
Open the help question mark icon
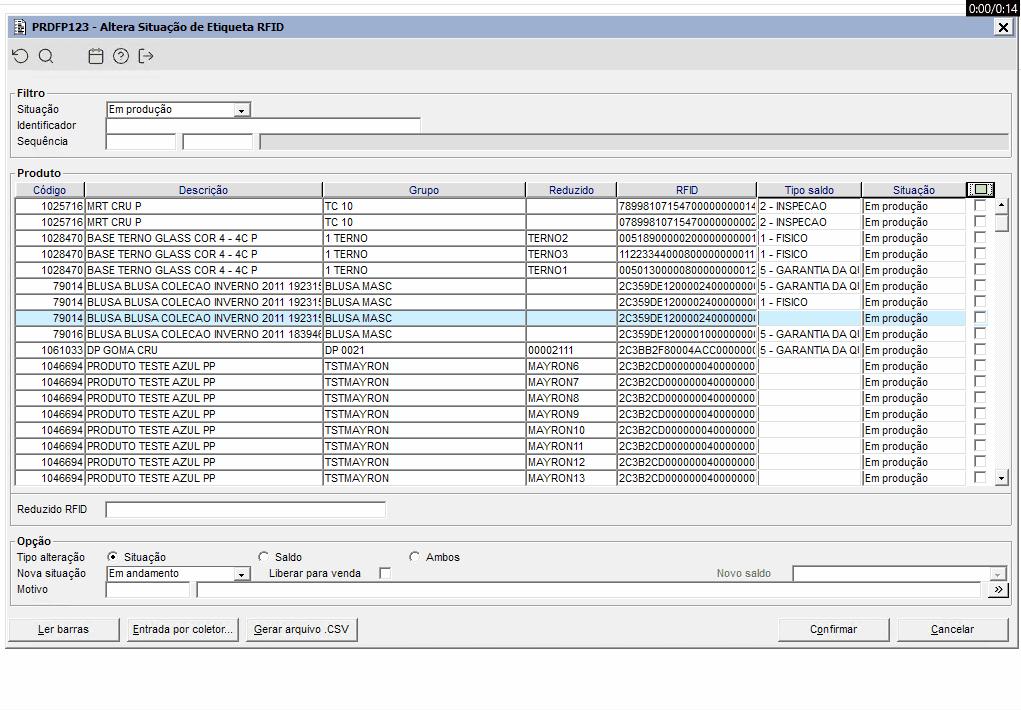120,56
